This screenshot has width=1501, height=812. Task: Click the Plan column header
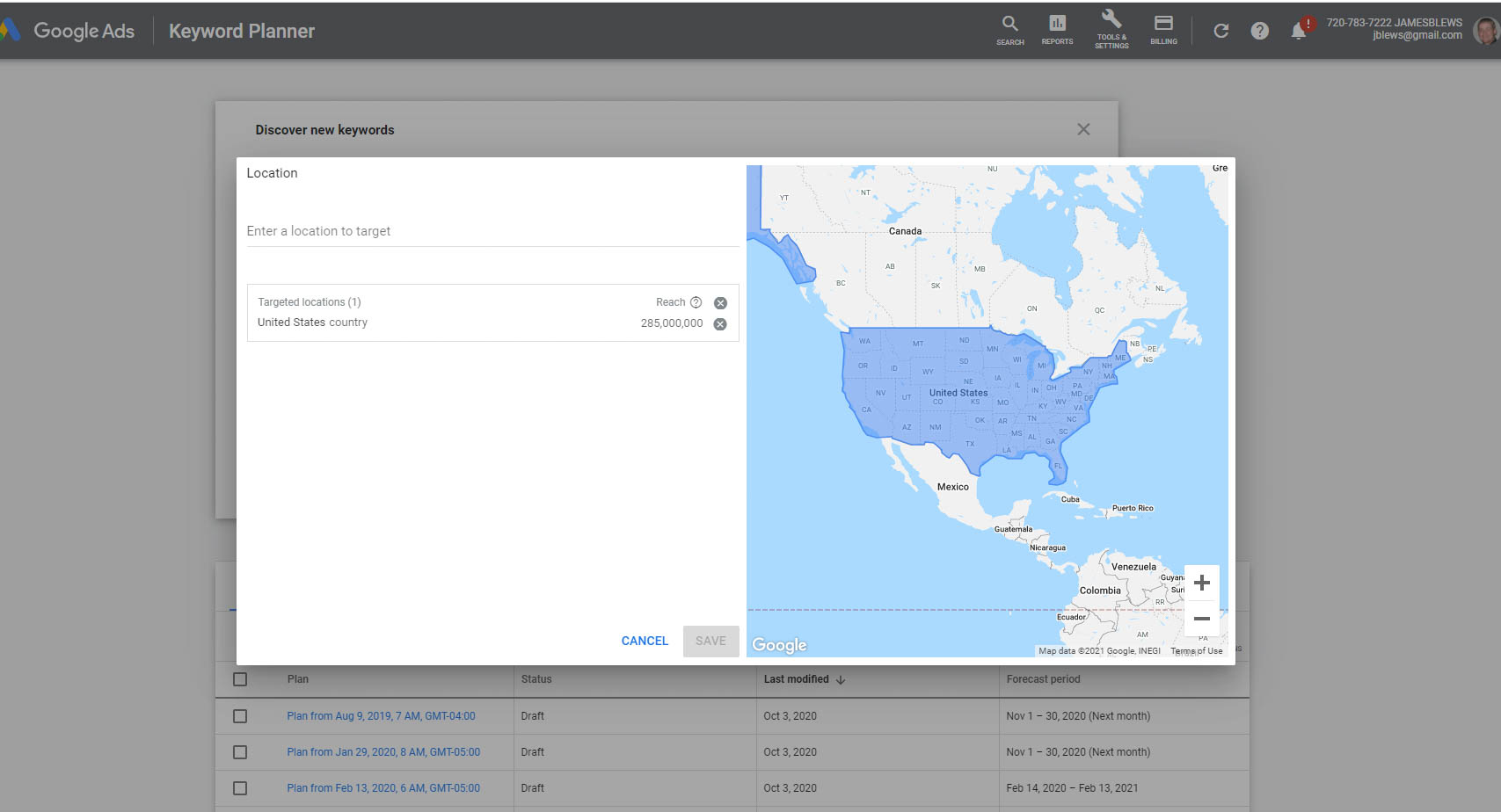pyautogui.click(x=298, y=679)
